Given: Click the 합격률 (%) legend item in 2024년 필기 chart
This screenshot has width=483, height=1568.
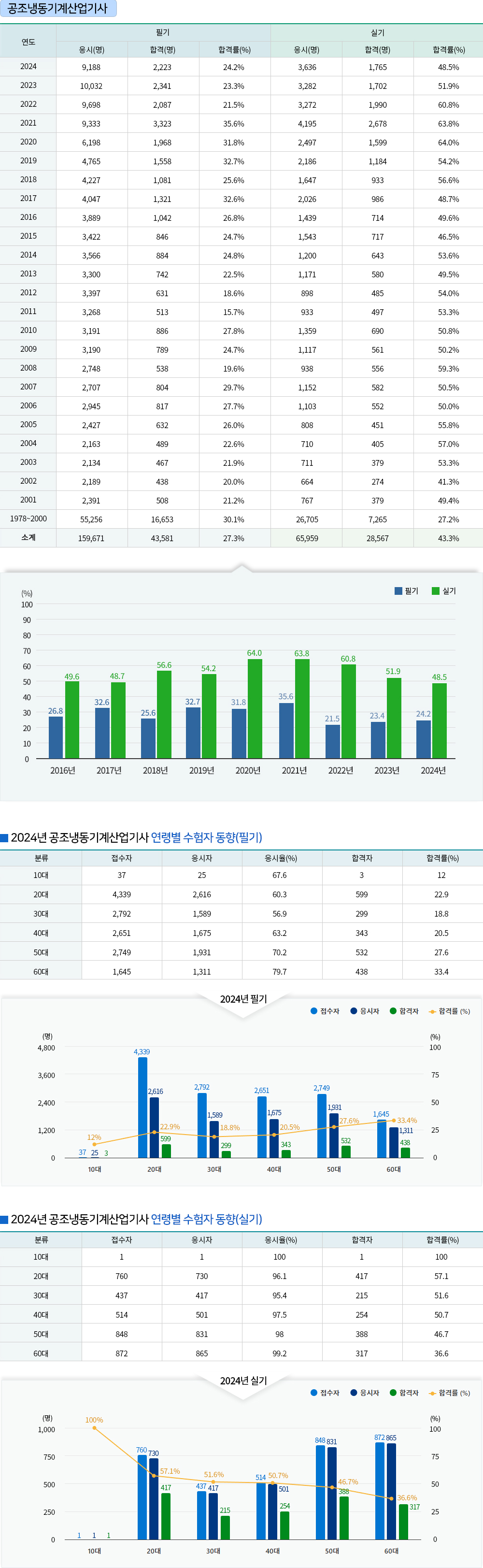Looking at the screenshot, I should (450, 1011).
